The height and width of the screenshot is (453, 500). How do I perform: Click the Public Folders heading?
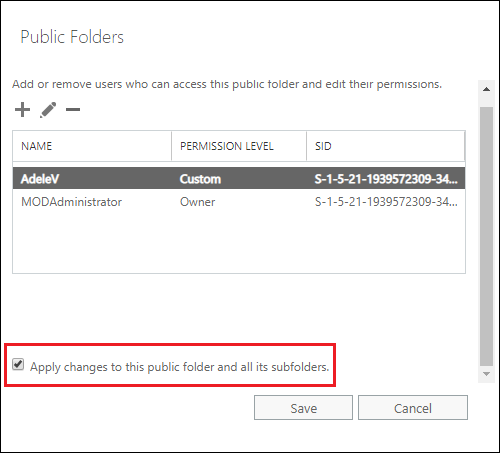(x=72, y=37)
